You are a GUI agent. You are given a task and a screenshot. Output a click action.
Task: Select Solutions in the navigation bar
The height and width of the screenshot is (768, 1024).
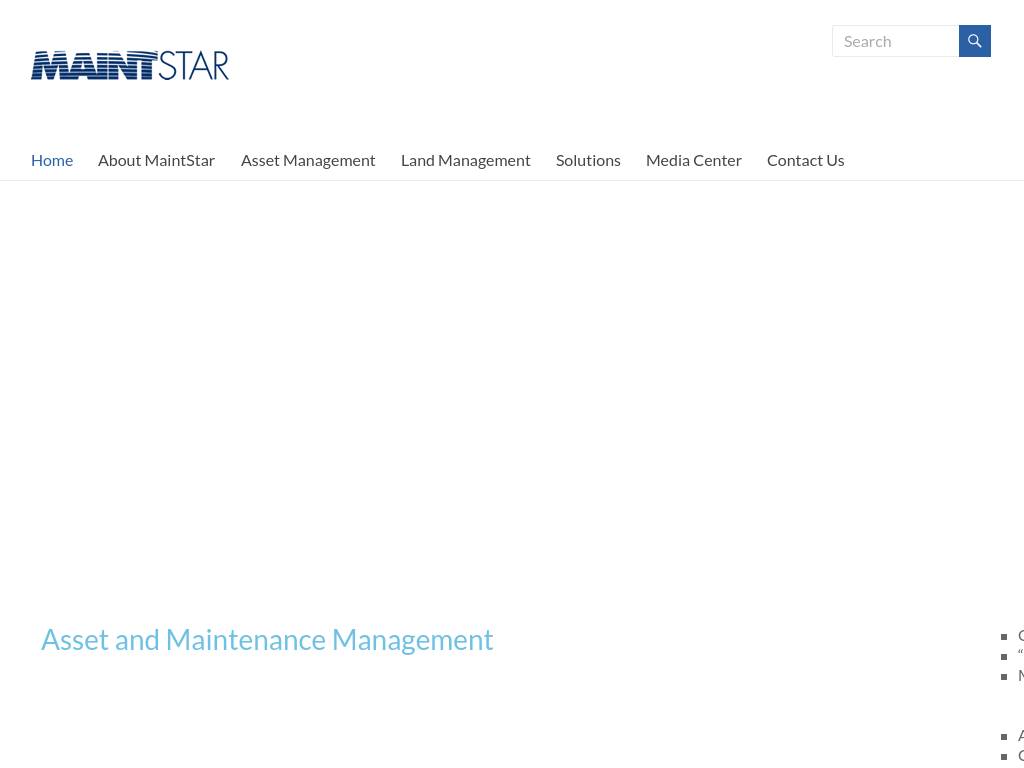588,160
